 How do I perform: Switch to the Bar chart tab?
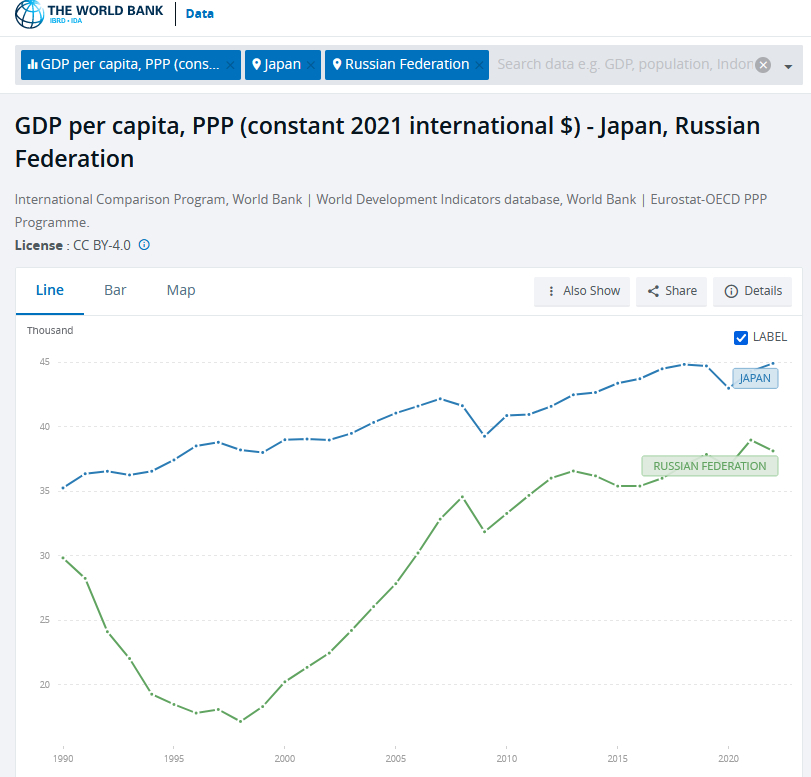(x=115, y=290)
